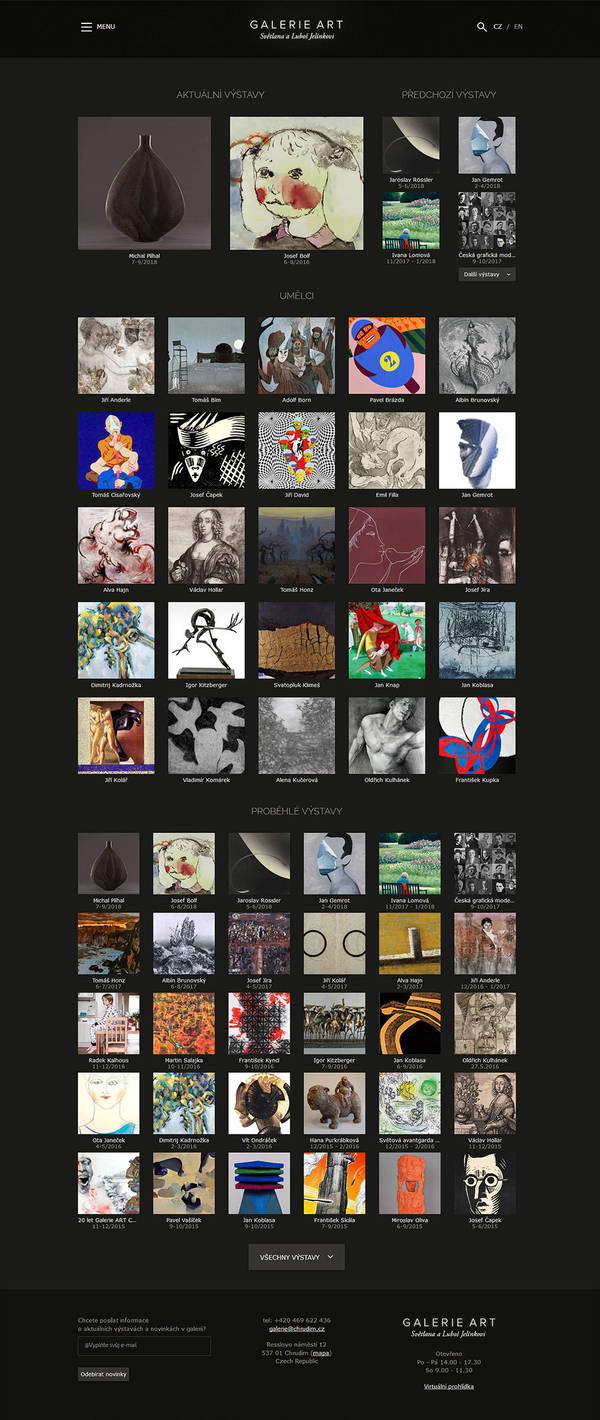
Task: Select artist František Kupka thumbnail
Action: (x=477, y=736)
